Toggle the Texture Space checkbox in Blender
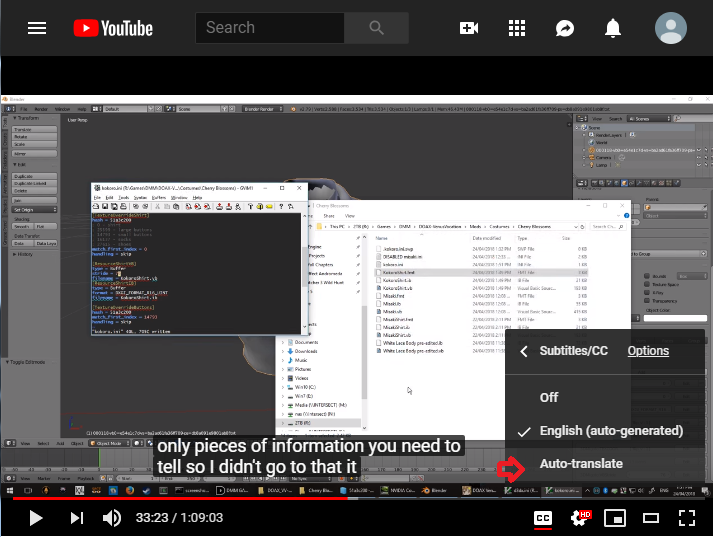713x537 pixels. pos(647,284)
